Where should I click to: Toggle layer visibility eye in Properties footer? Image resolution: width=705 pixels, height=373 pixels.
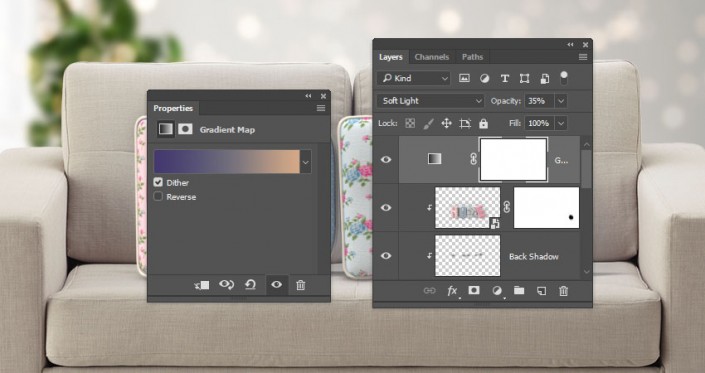(277, 284)
